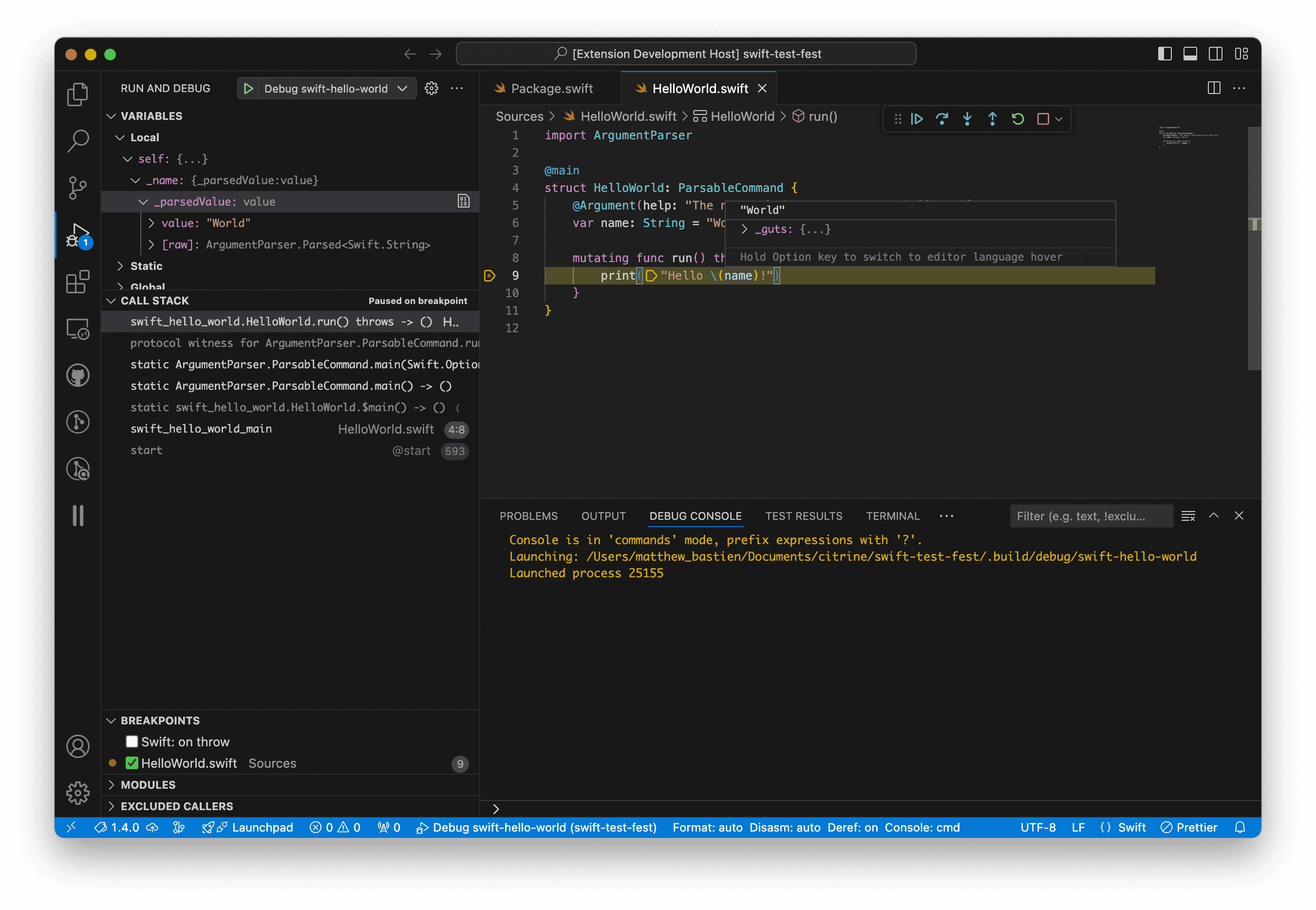Stop the debug session
Image resolution: width=1316 pixels, height=910 pixels.
tap(1042, 118)
